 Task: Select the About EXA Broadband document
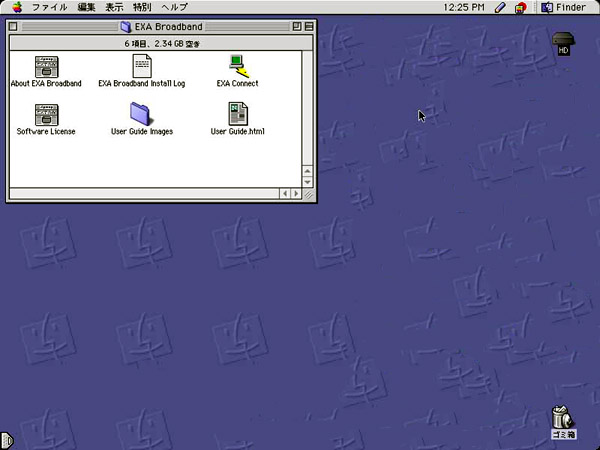coord(46,66)
